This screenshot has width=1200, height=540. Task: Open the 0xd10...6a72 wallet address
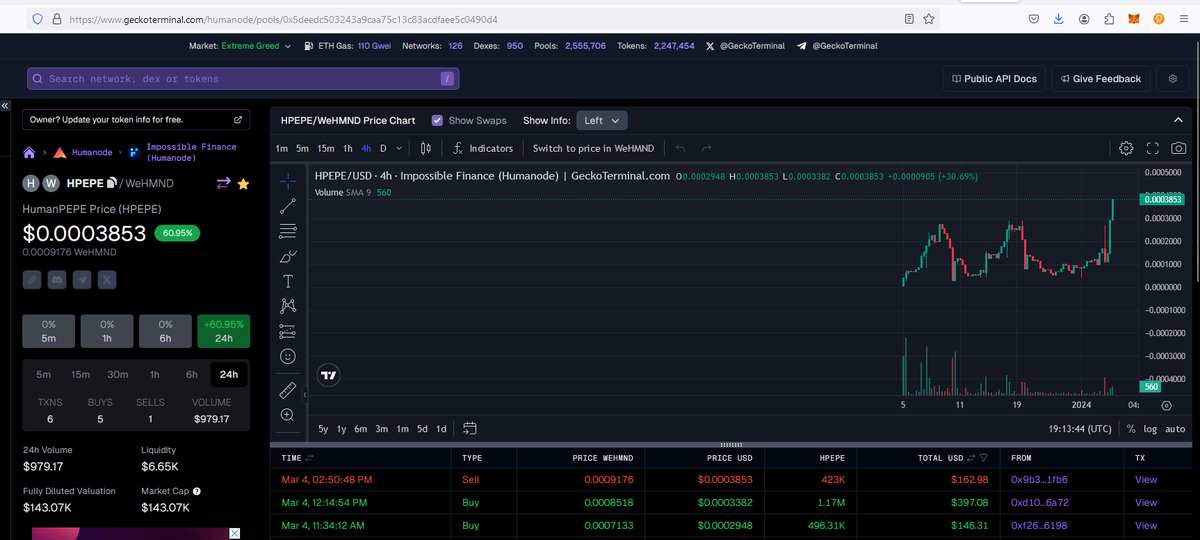coord(1040,502)
